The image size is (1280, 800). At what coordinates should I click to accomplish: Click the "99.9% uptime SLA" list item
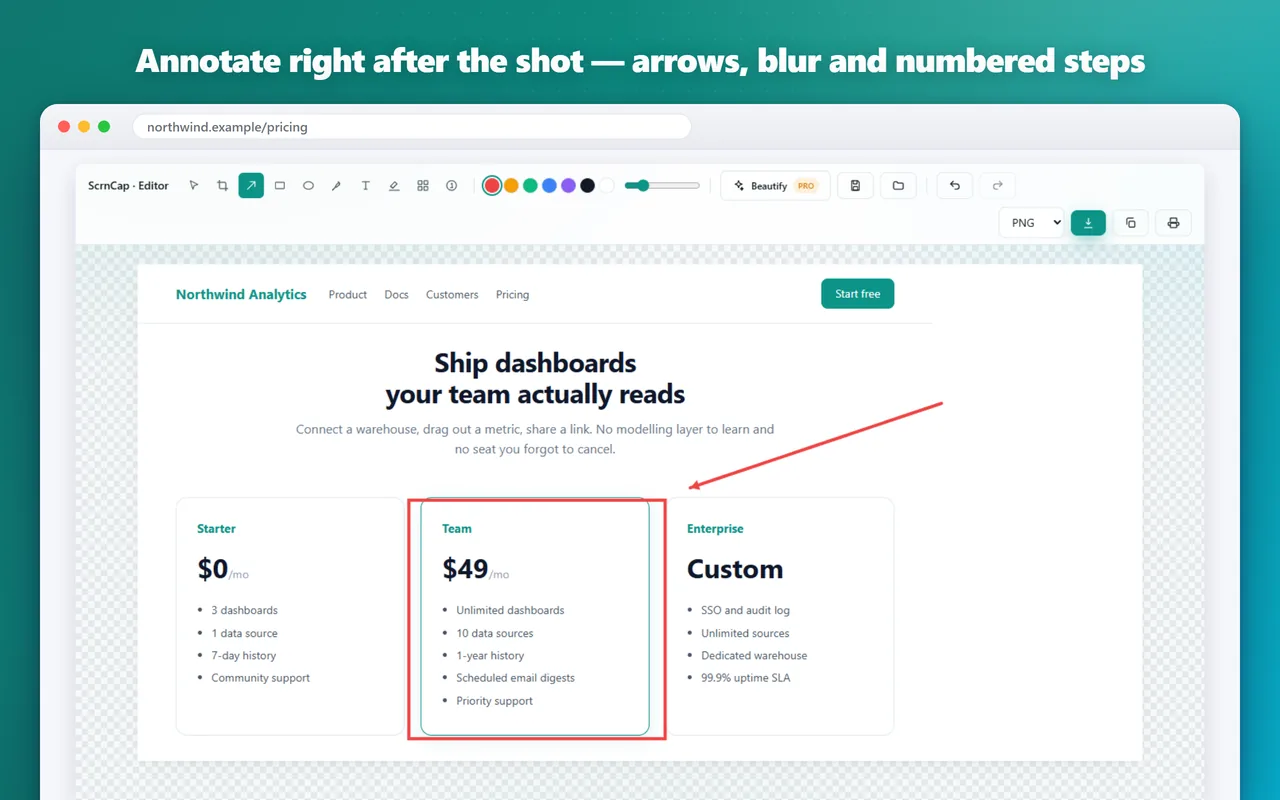(746, 678)
